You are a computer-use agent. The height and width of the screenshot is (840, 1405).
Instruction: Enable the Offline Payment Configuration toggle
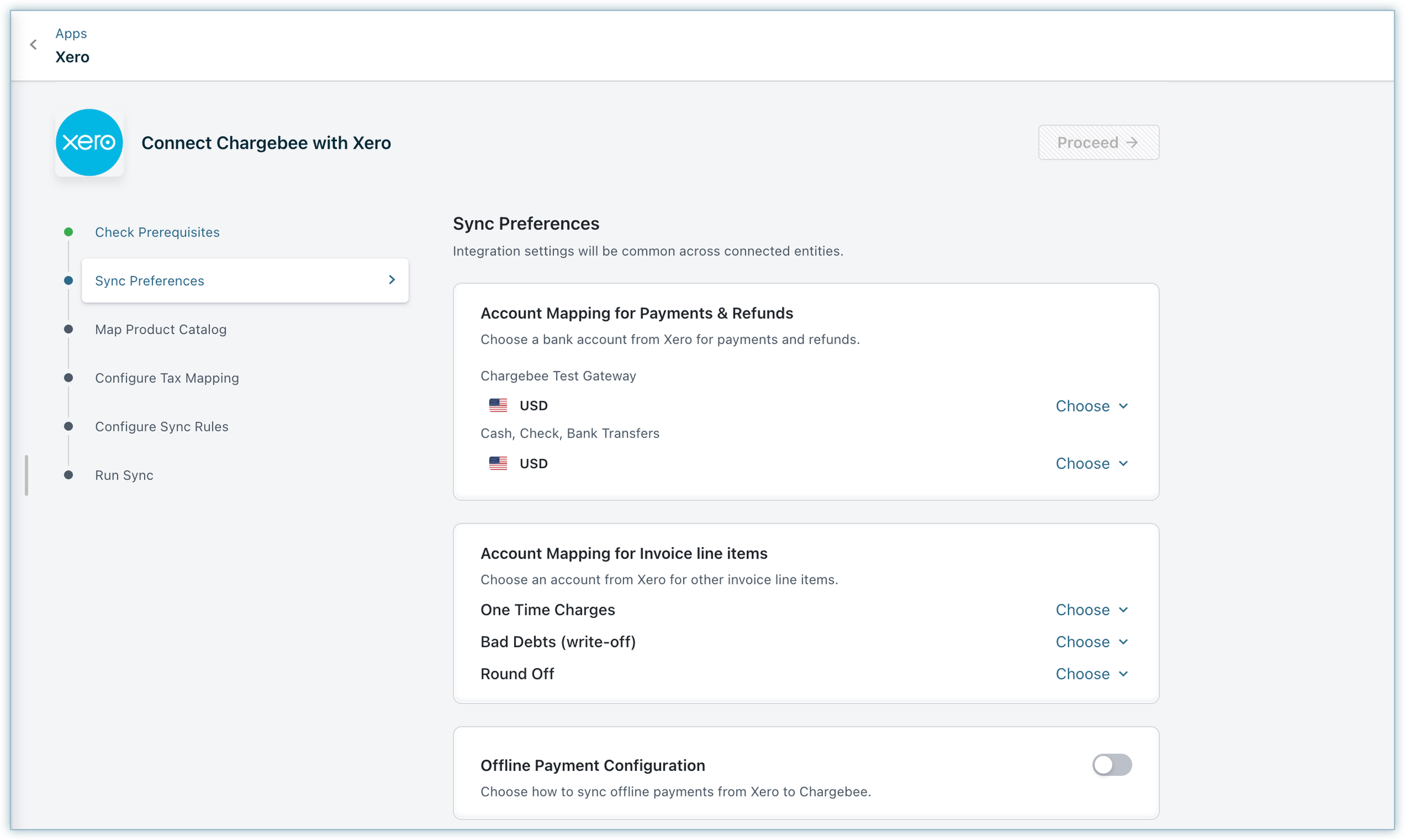pyautogui.click(x=1111, y=765)
